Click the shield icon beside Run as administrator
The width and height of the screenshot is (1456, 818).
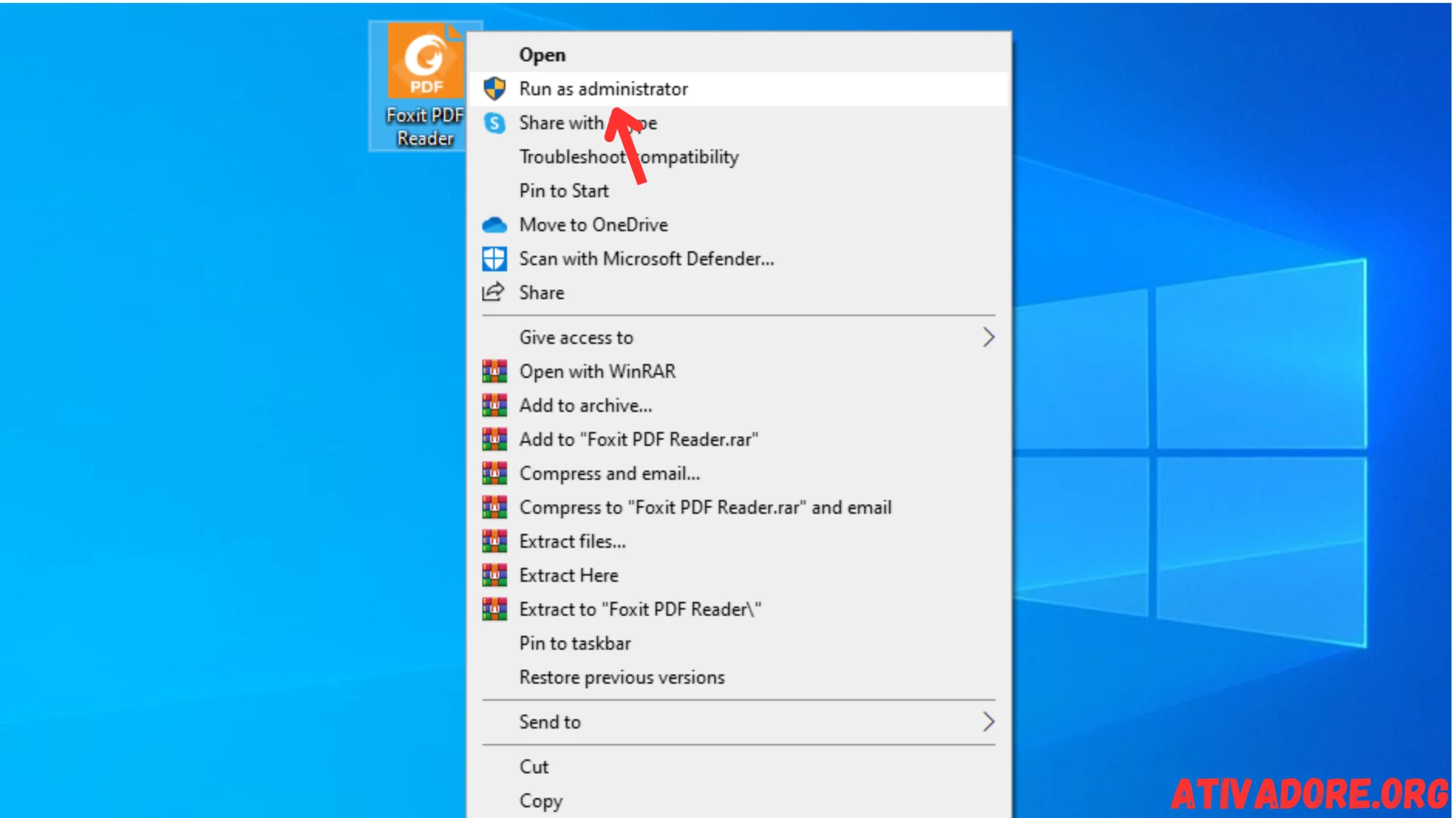coord(494,89)
